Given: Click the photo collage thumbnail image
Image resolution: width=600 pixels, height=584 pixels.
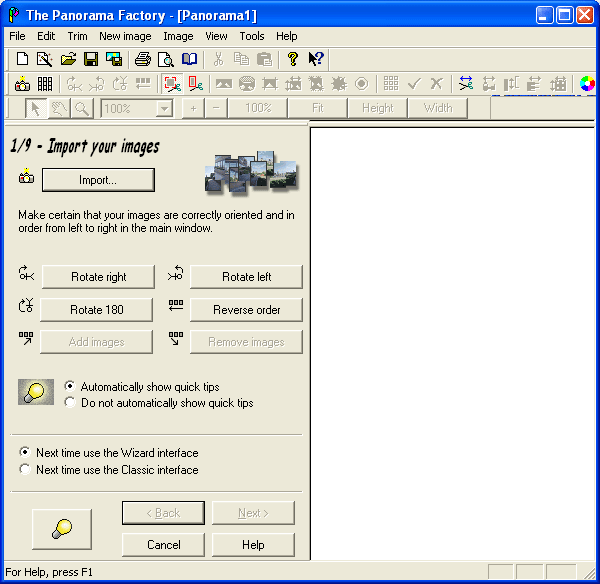Looking at the screenshot, I should tap(251, 172).
